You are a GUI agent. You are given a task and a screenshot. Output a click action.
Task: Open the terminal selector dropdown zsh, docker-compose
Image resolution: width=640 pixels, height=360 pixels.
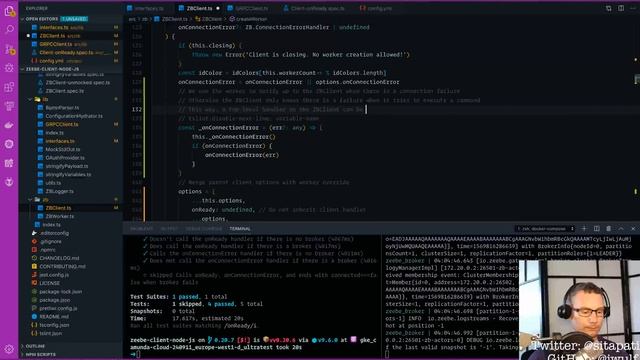point(545,229)
